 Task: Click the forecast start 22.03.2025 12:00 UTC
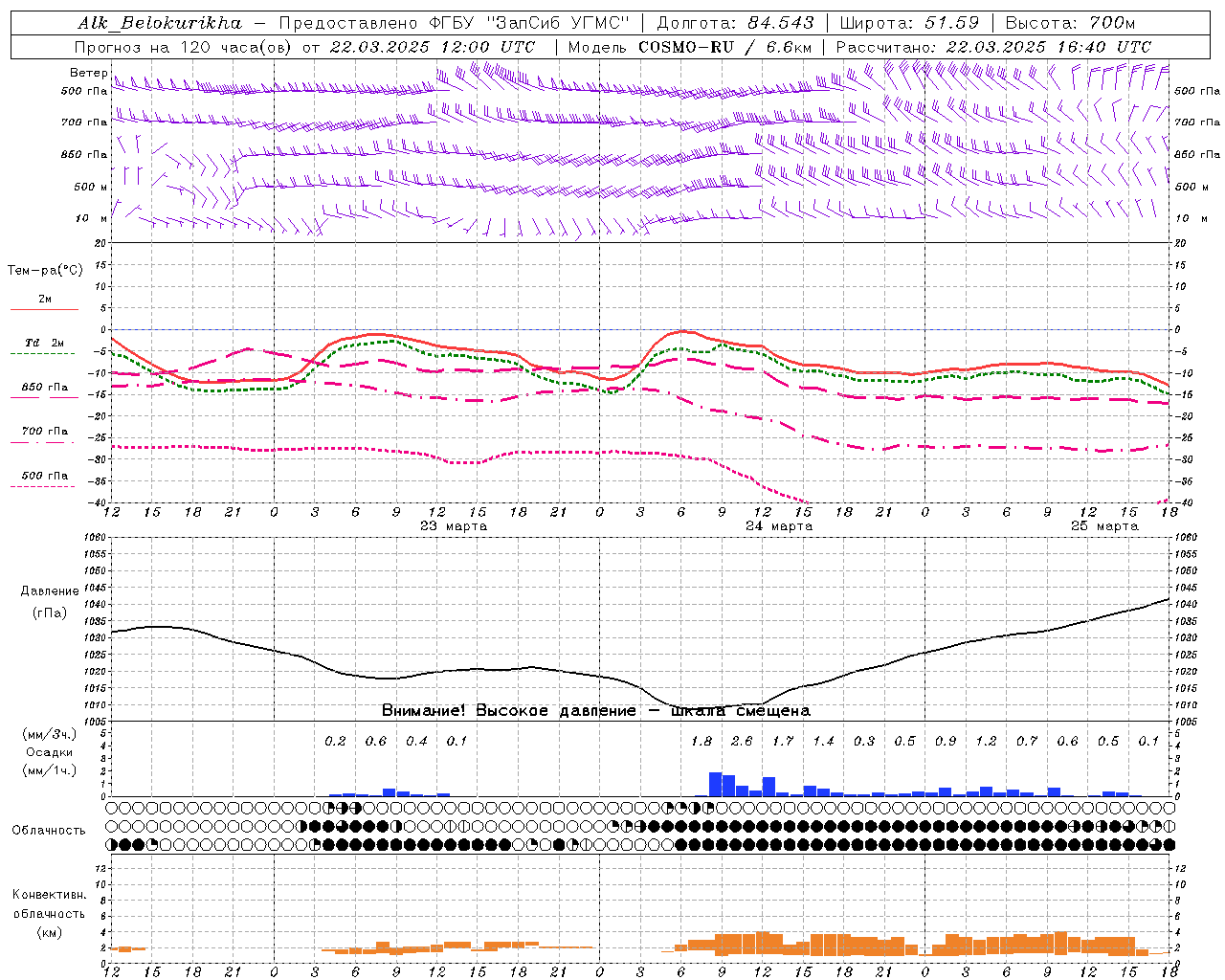[x=433, y=47]
